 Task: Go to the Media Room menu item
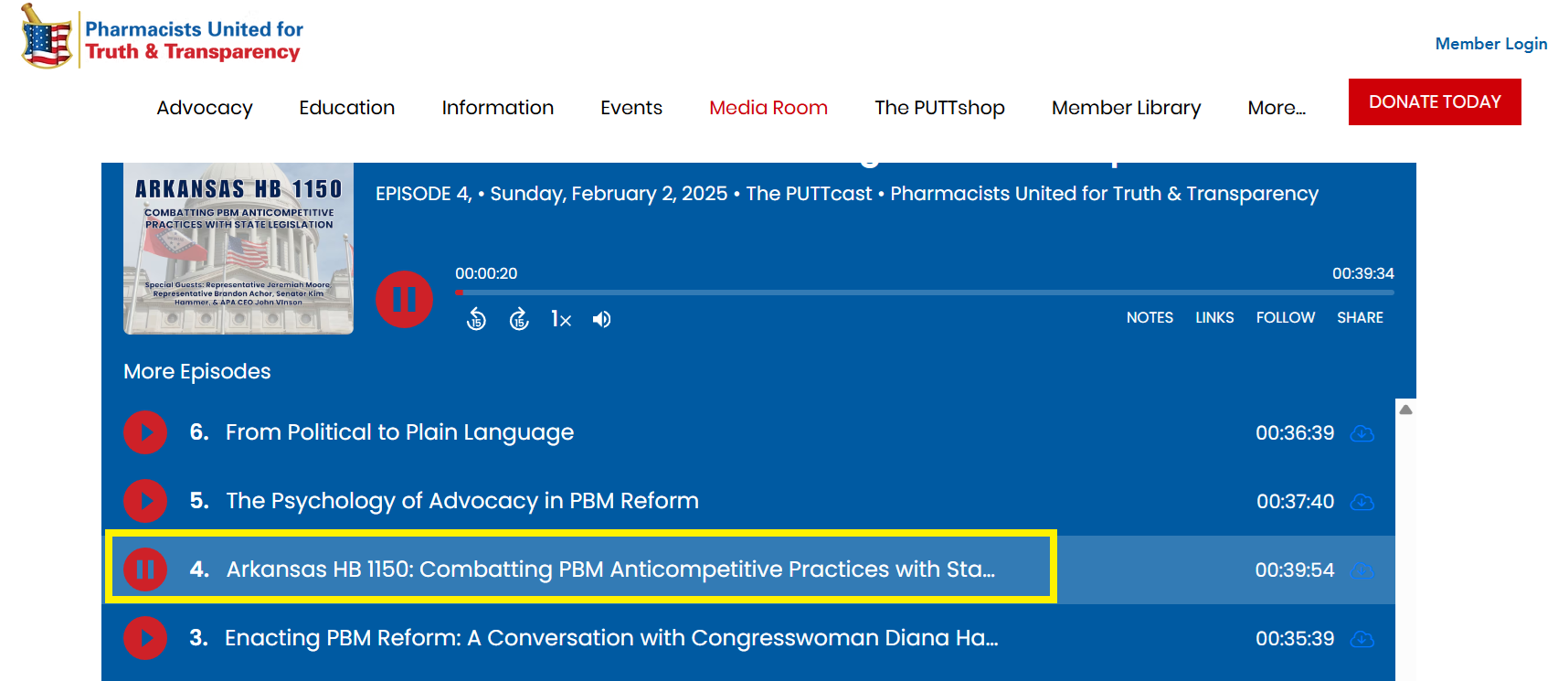(768, 108)
